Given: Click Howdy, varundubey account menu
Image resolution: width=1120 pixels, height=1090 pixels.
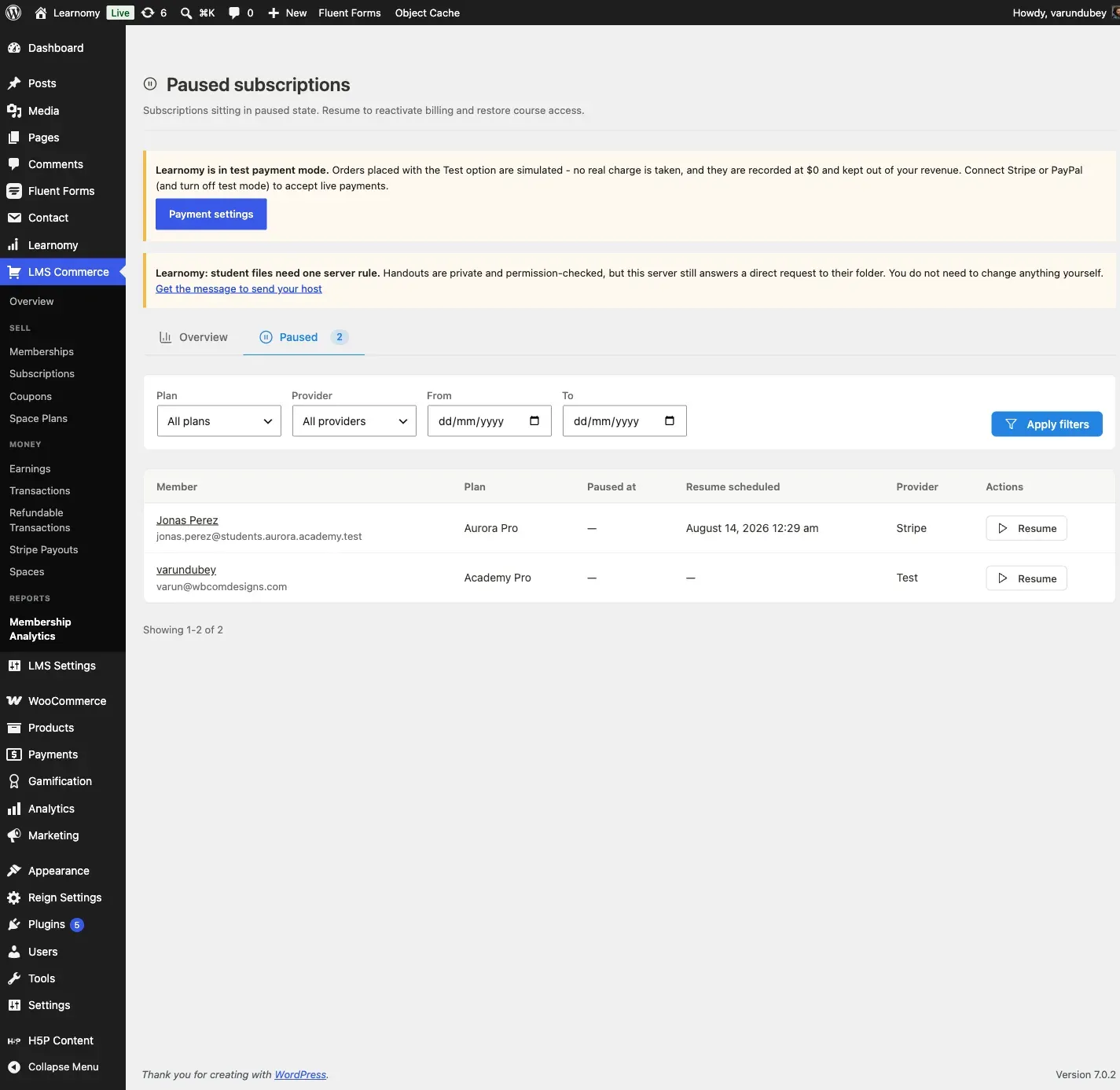Looking at the screenshot, I should pyautogui.click(x=1065, y=13).
